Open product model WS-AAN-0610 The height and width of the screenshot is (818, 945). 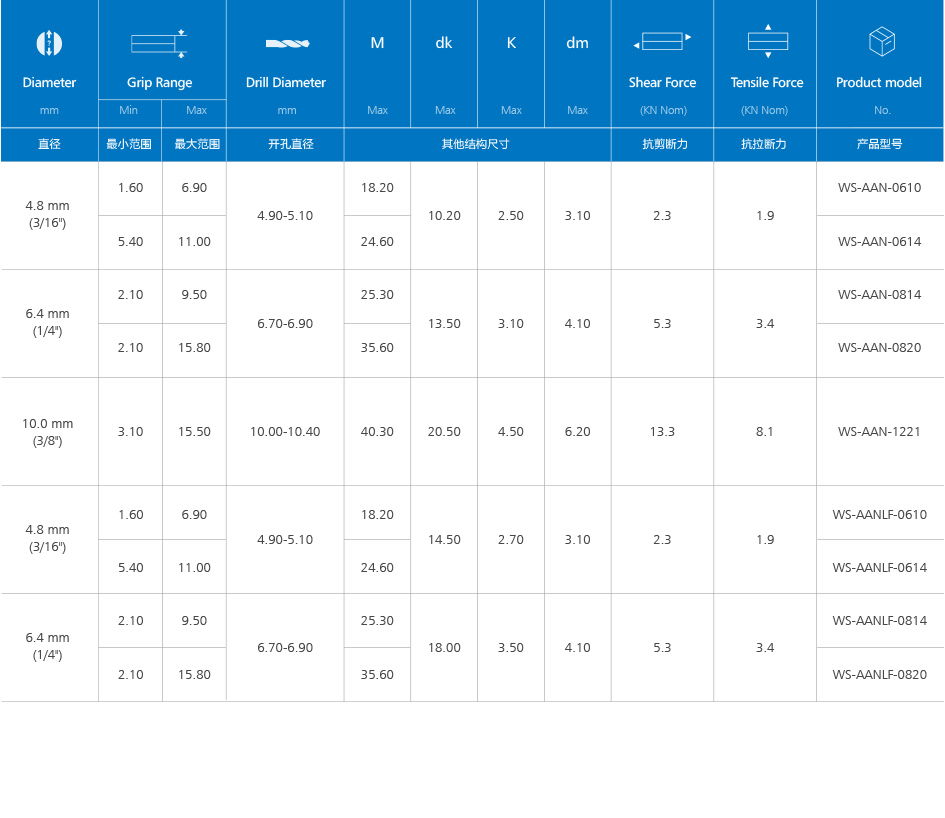coord(879,188)
